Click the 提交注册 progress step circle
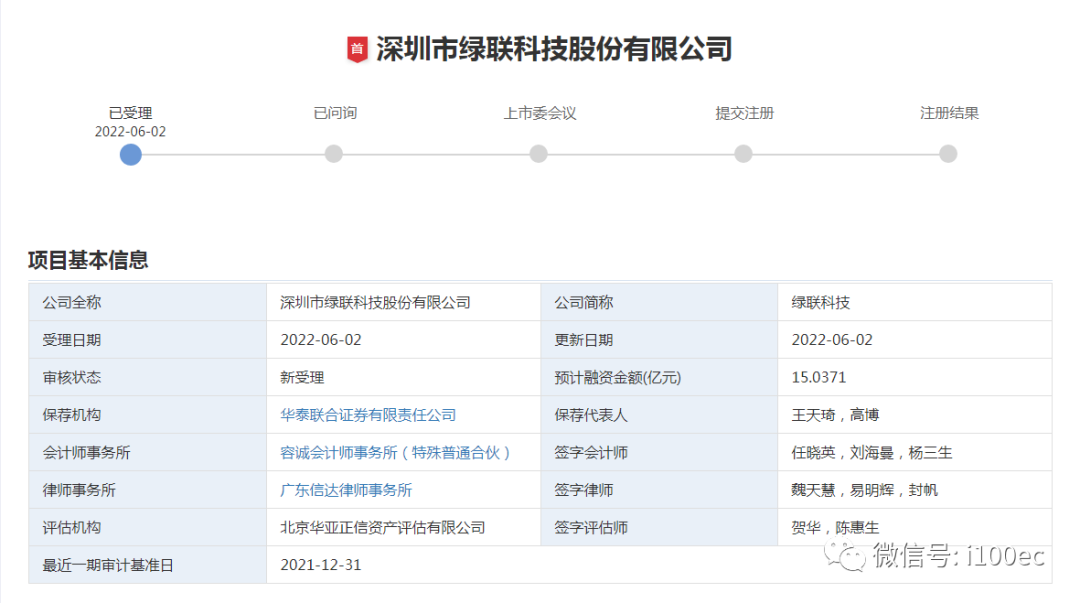 point(743,154)
